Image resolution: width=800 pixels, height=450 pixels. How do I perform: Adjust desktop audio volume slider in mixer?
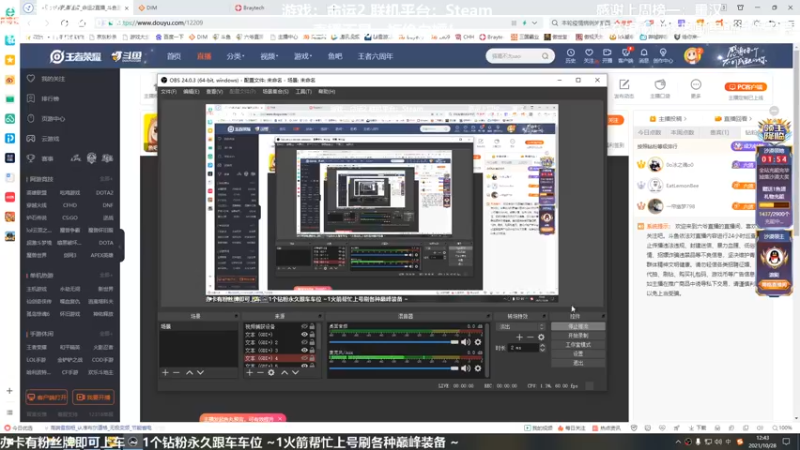coord(394,342)
